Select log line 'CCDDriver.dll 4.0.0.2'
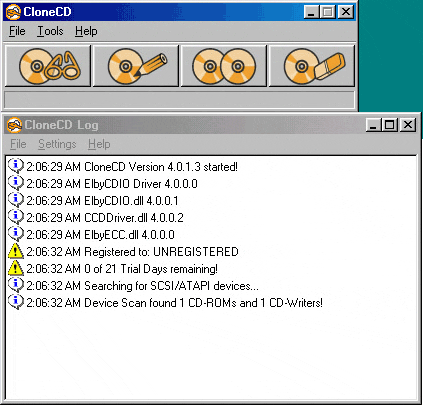 pos(105,218)
